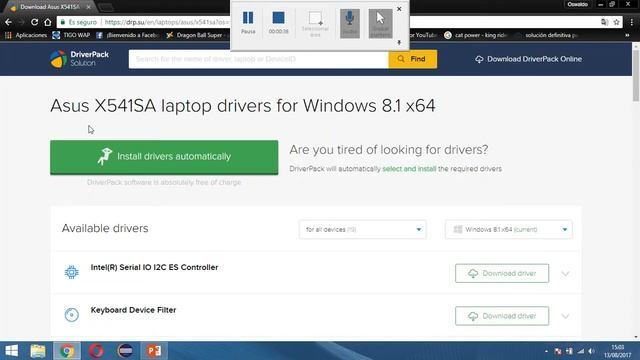
Task: Click the driver search input field
Action: click(x=258, y=59)
